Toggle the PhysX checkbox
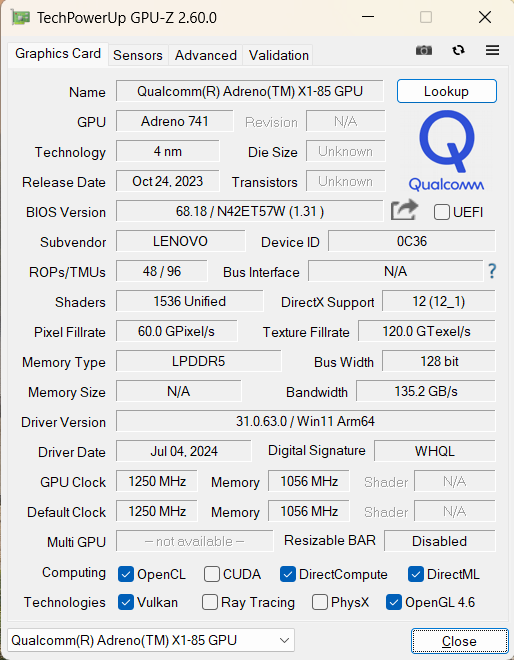This screenshot has width=514, height=660. pos(320,602)
